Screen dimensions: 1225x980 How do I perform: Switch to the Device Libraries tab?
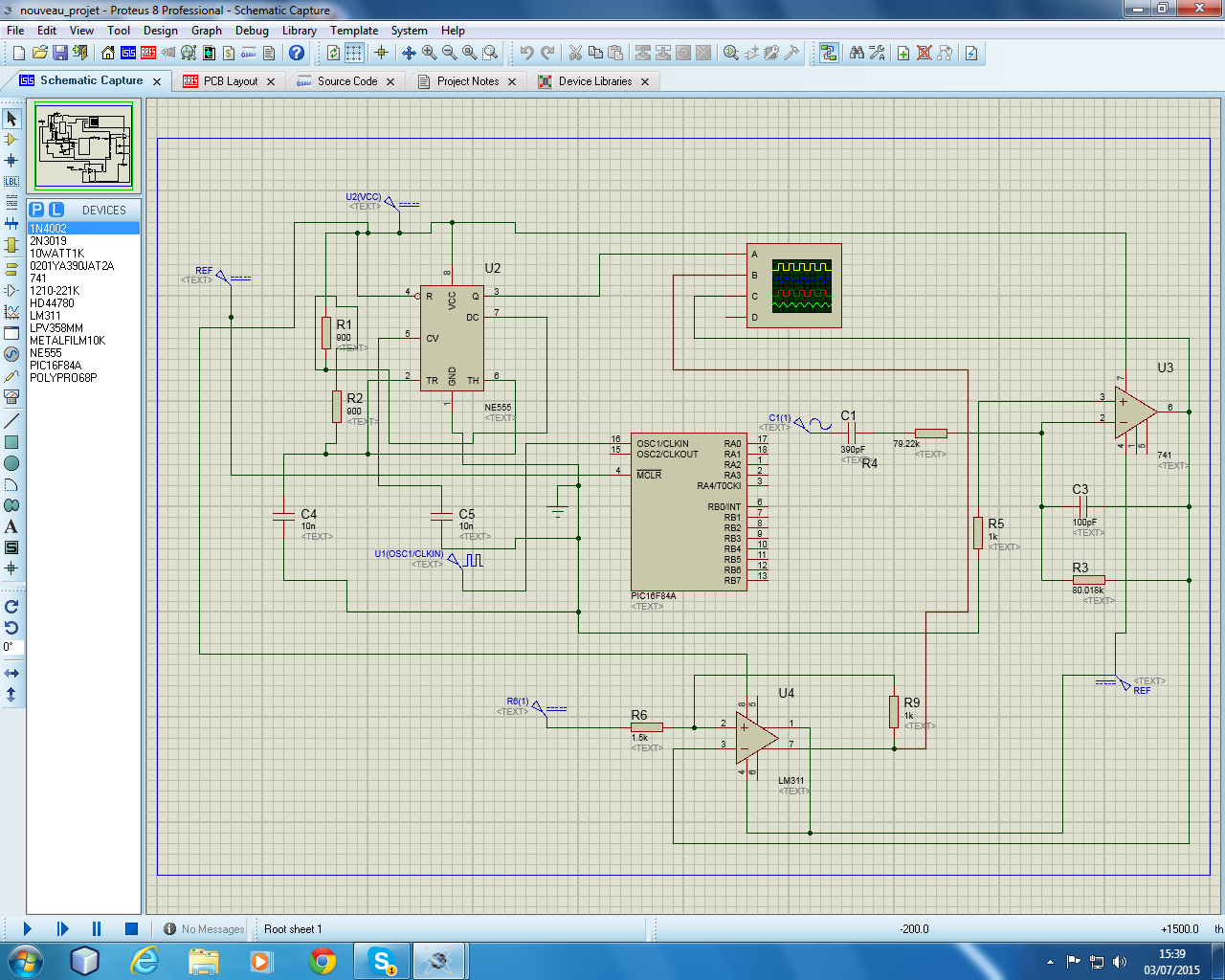click(595, 81)
